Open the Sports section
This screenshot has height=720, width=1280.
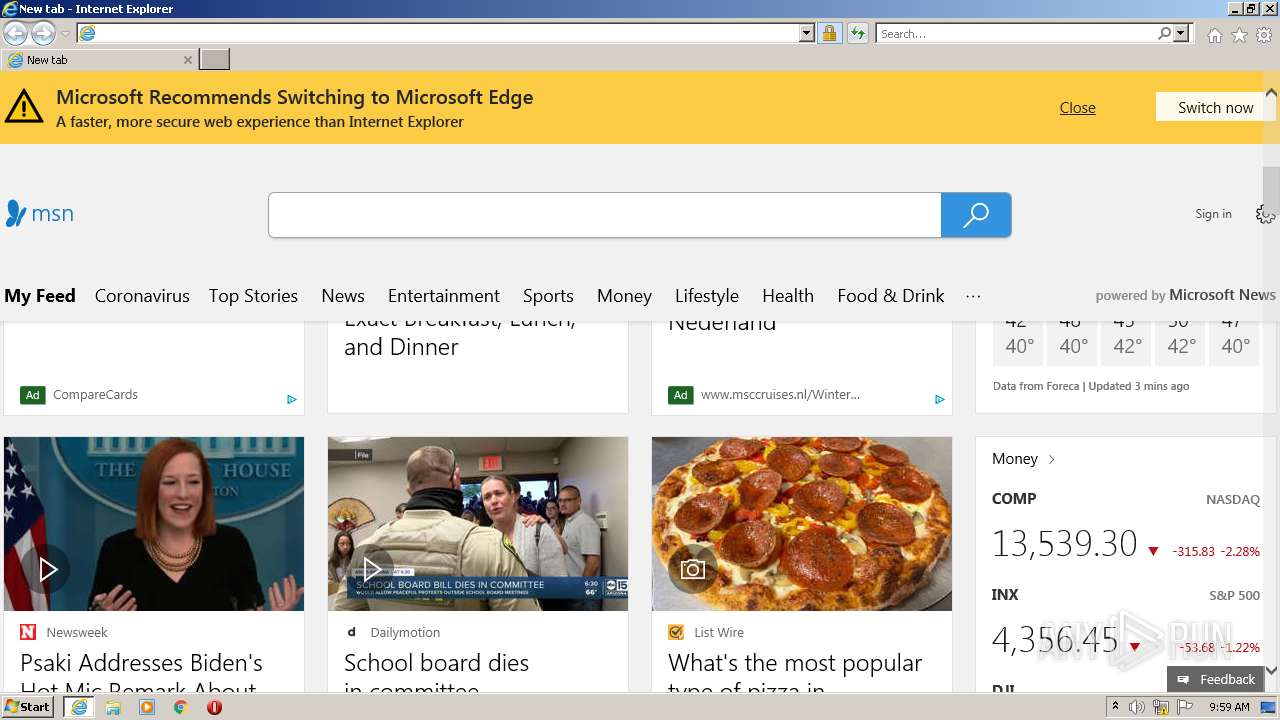548,296
